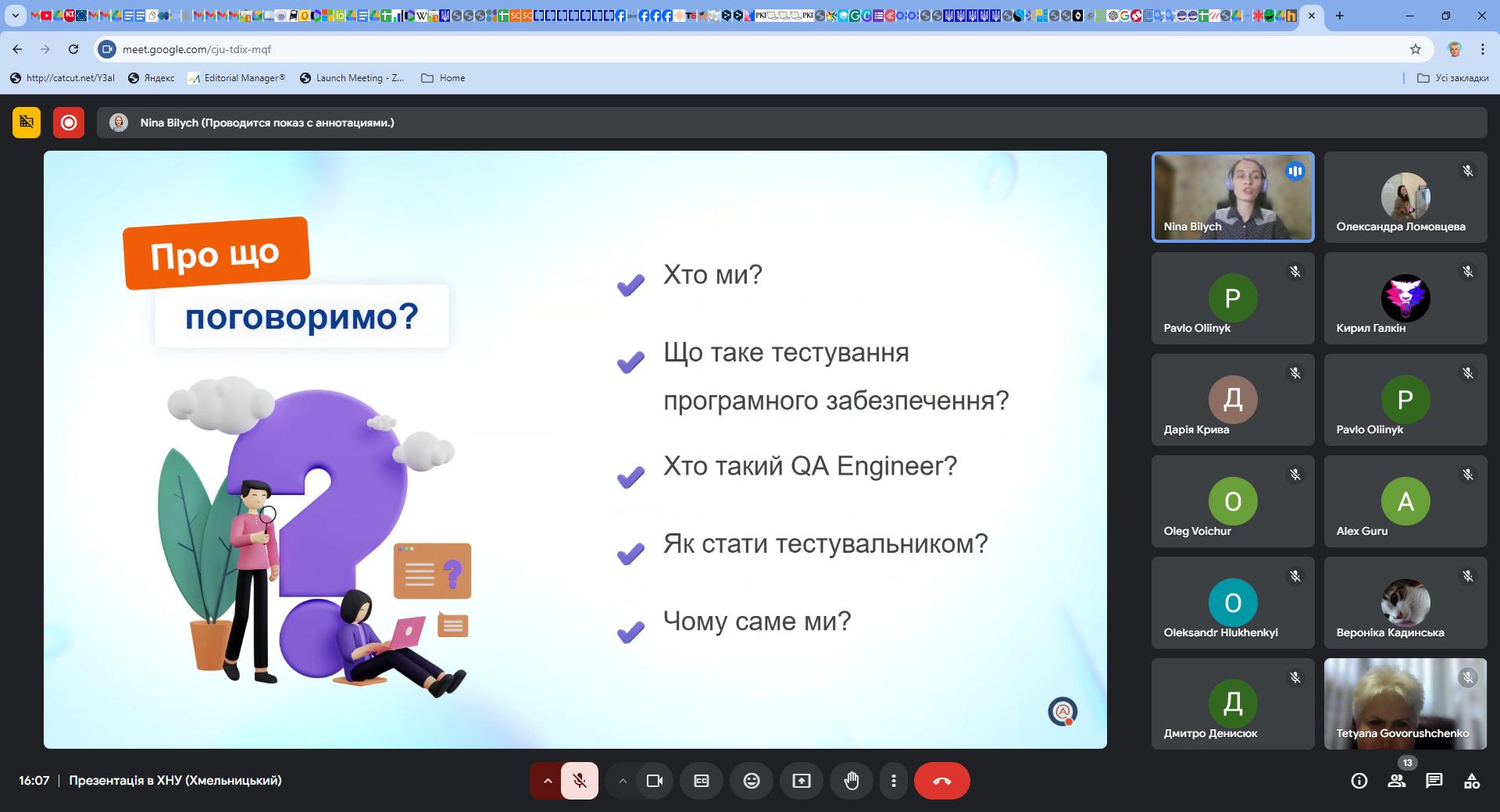Toggle the camera on or off
This screenshot has width=1500, height=812.
(655, 781)
